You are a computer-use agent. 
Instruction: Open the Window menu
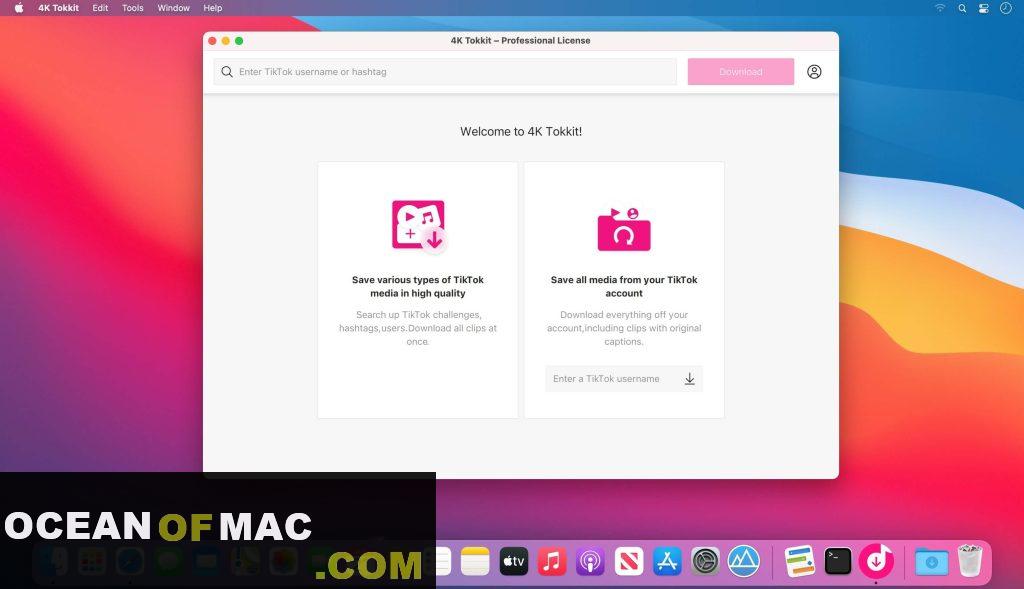[173, 8]
